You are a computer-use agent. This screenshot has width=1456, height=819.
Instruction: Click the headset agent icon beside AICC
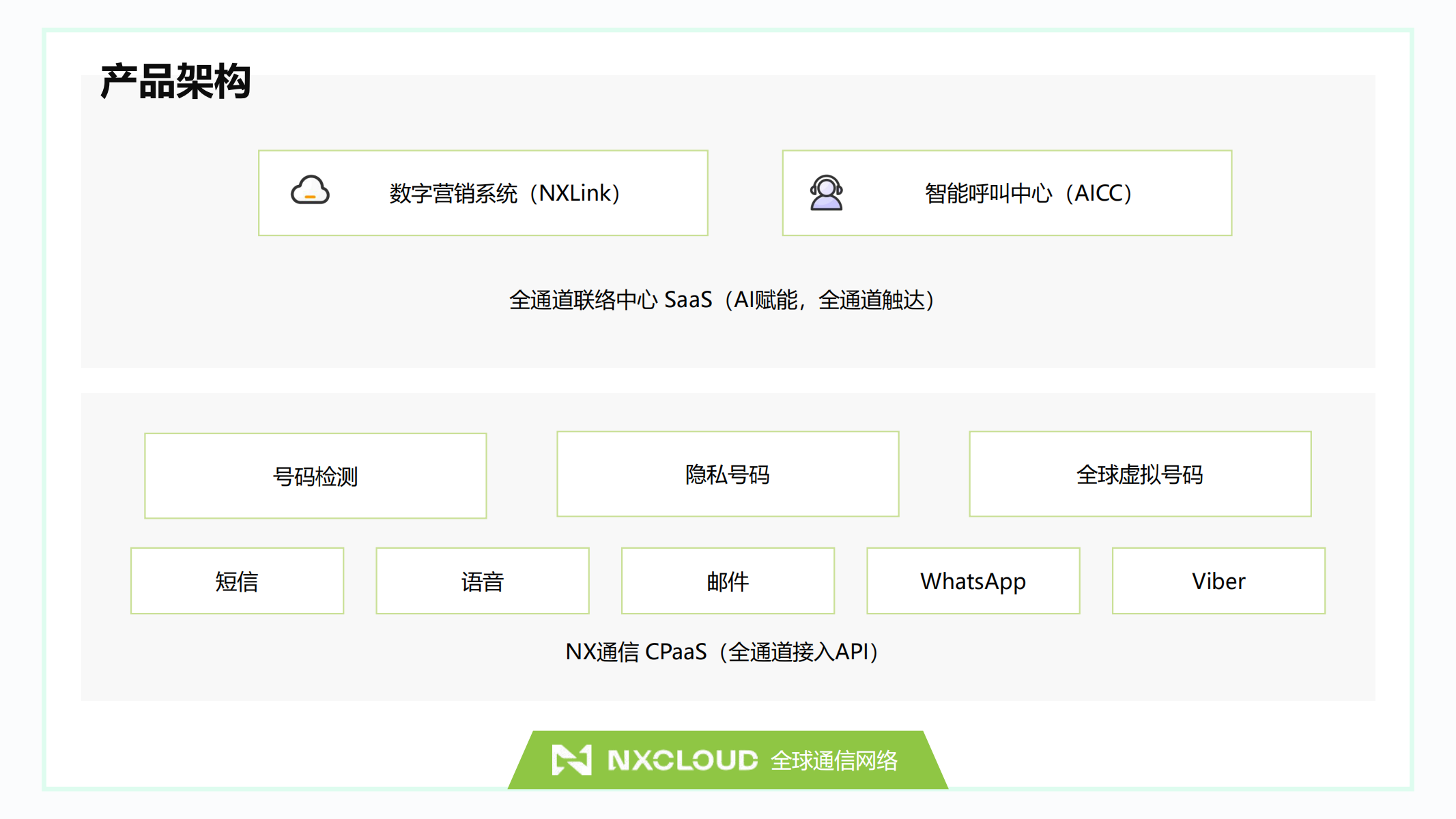point(826,192)
